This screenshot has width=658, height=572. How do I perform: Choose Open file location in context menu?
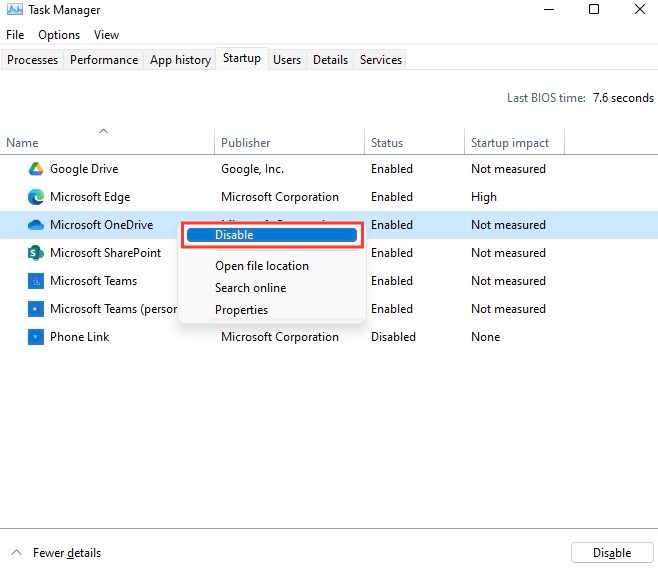(262, 266)
